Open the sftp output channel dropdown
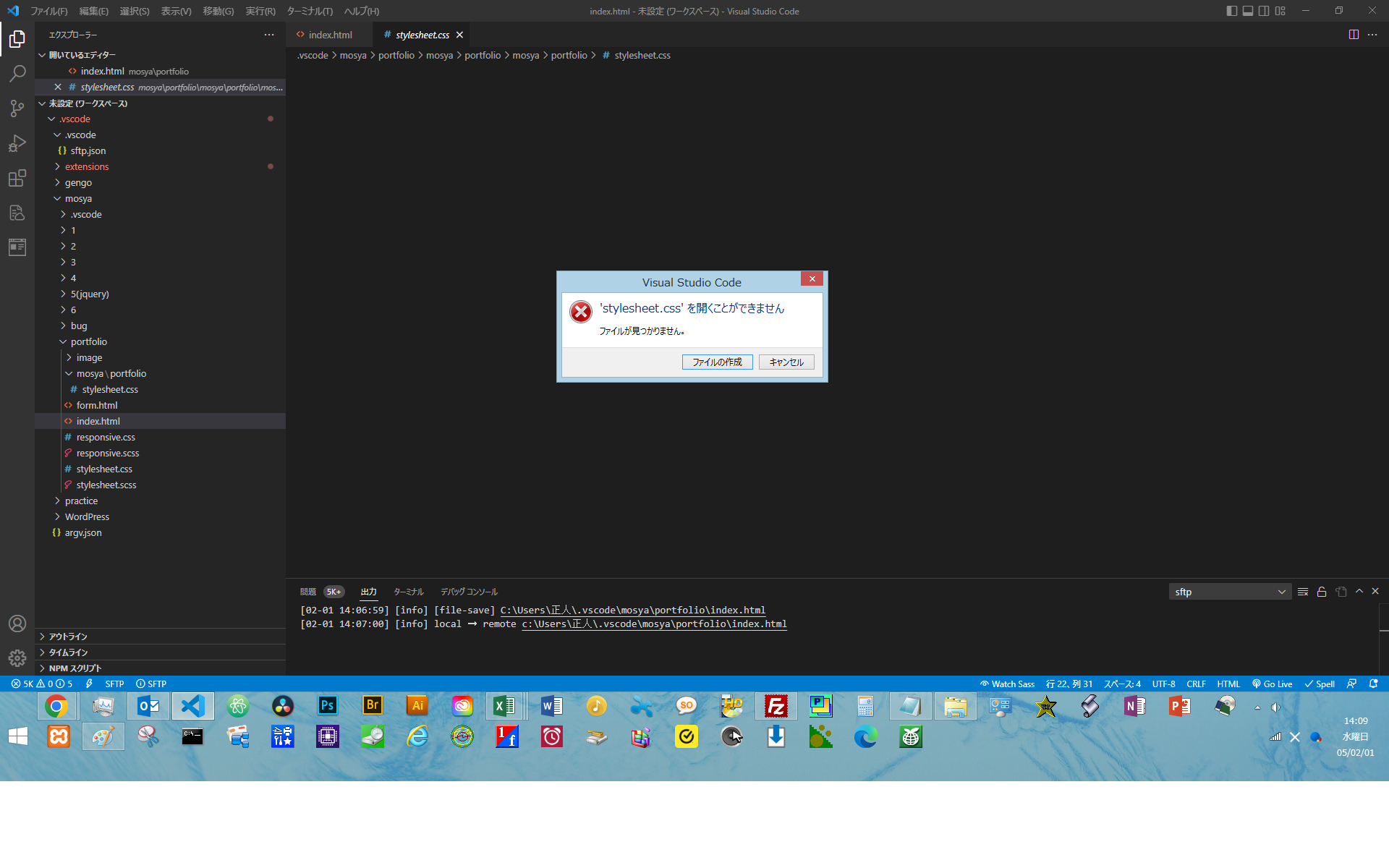The height and width of the screenshot is (868, 1389). click(x=1229, y=591)
